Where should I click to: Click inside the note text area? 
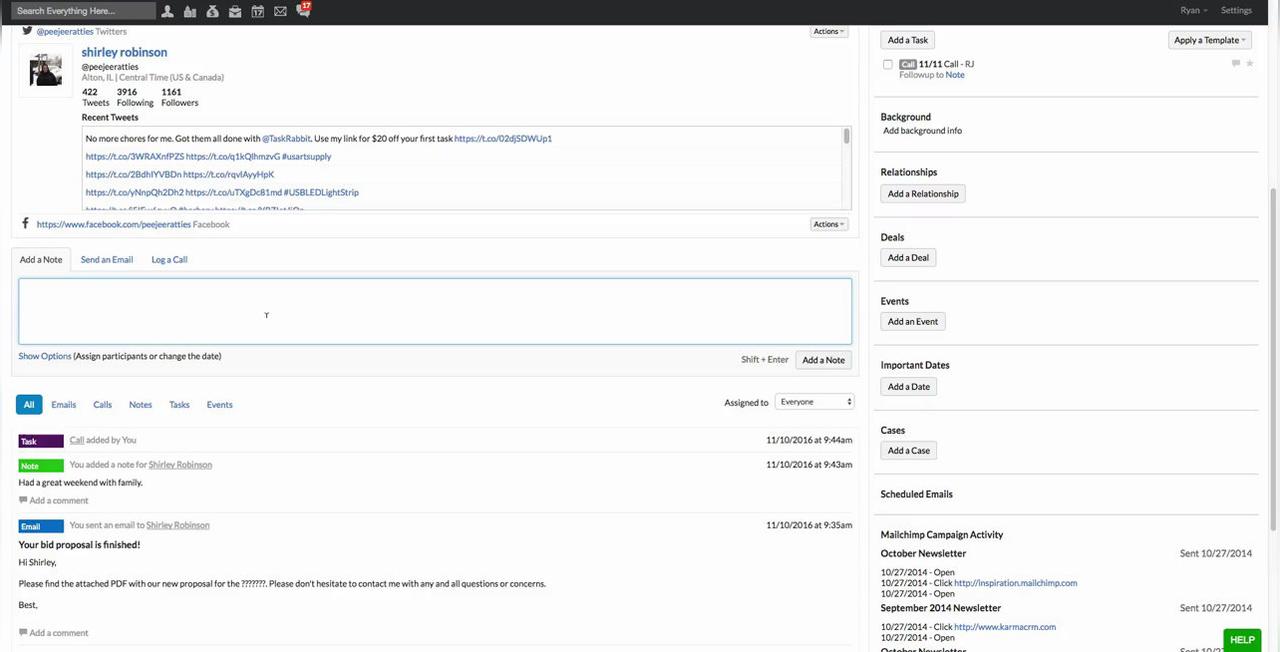click(435, 312)
